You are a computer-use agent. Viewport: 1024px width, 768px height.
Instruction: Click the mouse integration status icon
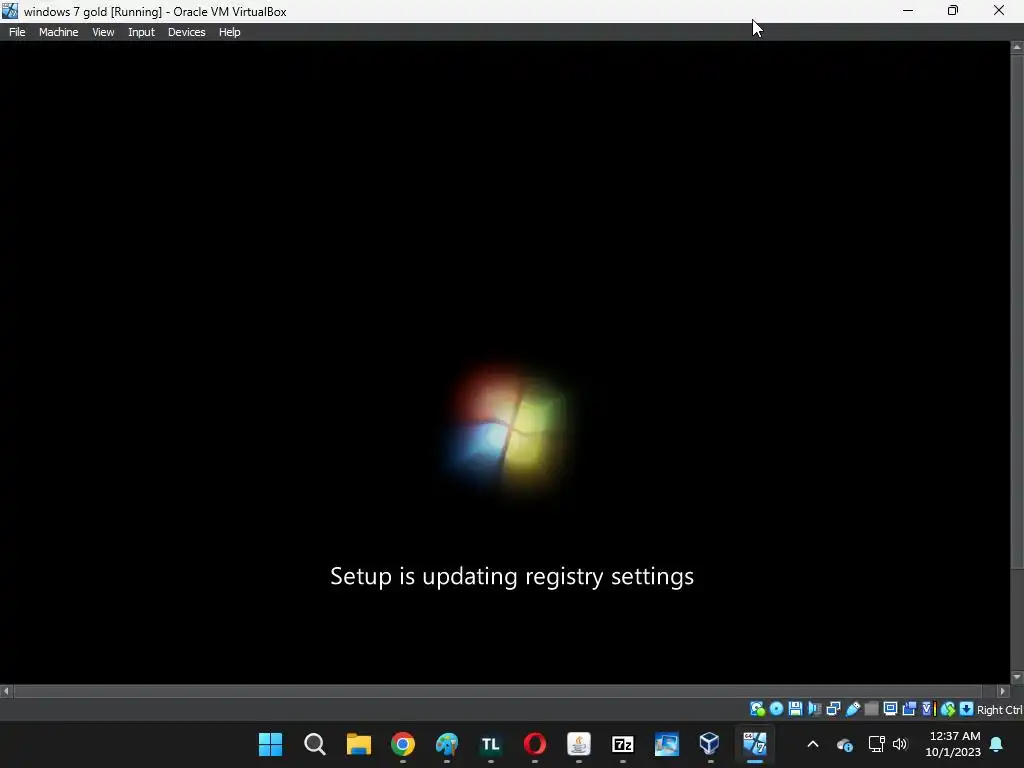click(948, 709)
